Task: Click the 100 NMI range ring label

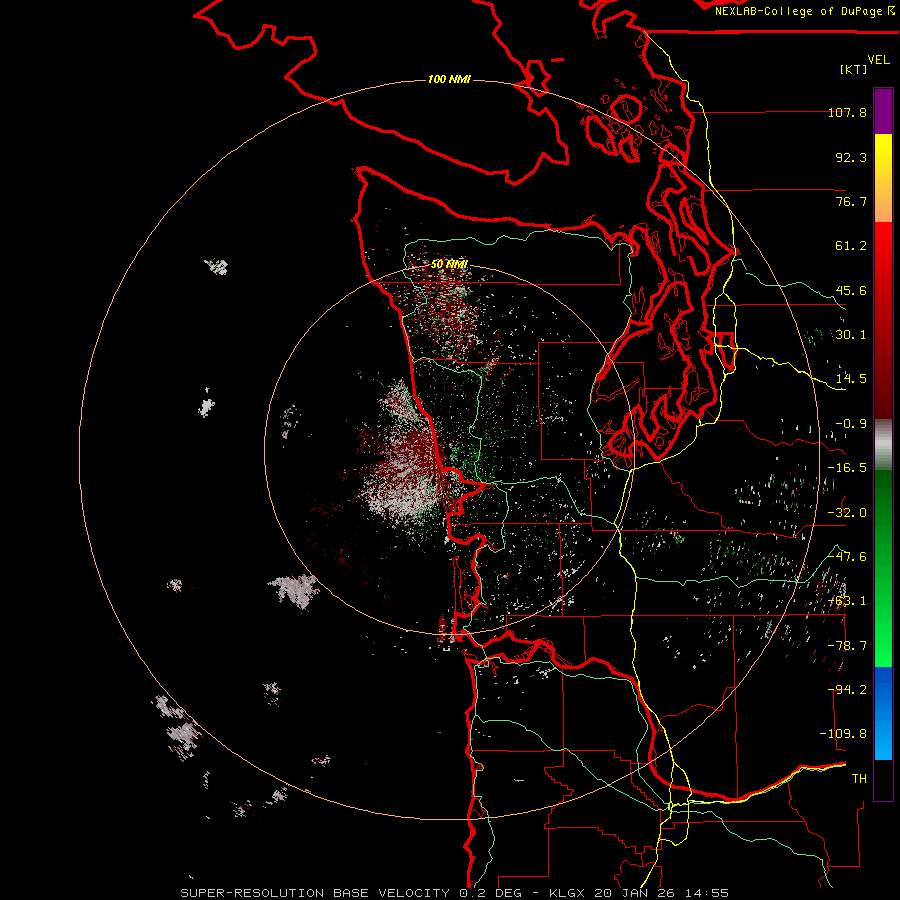Action: point(449,79)
